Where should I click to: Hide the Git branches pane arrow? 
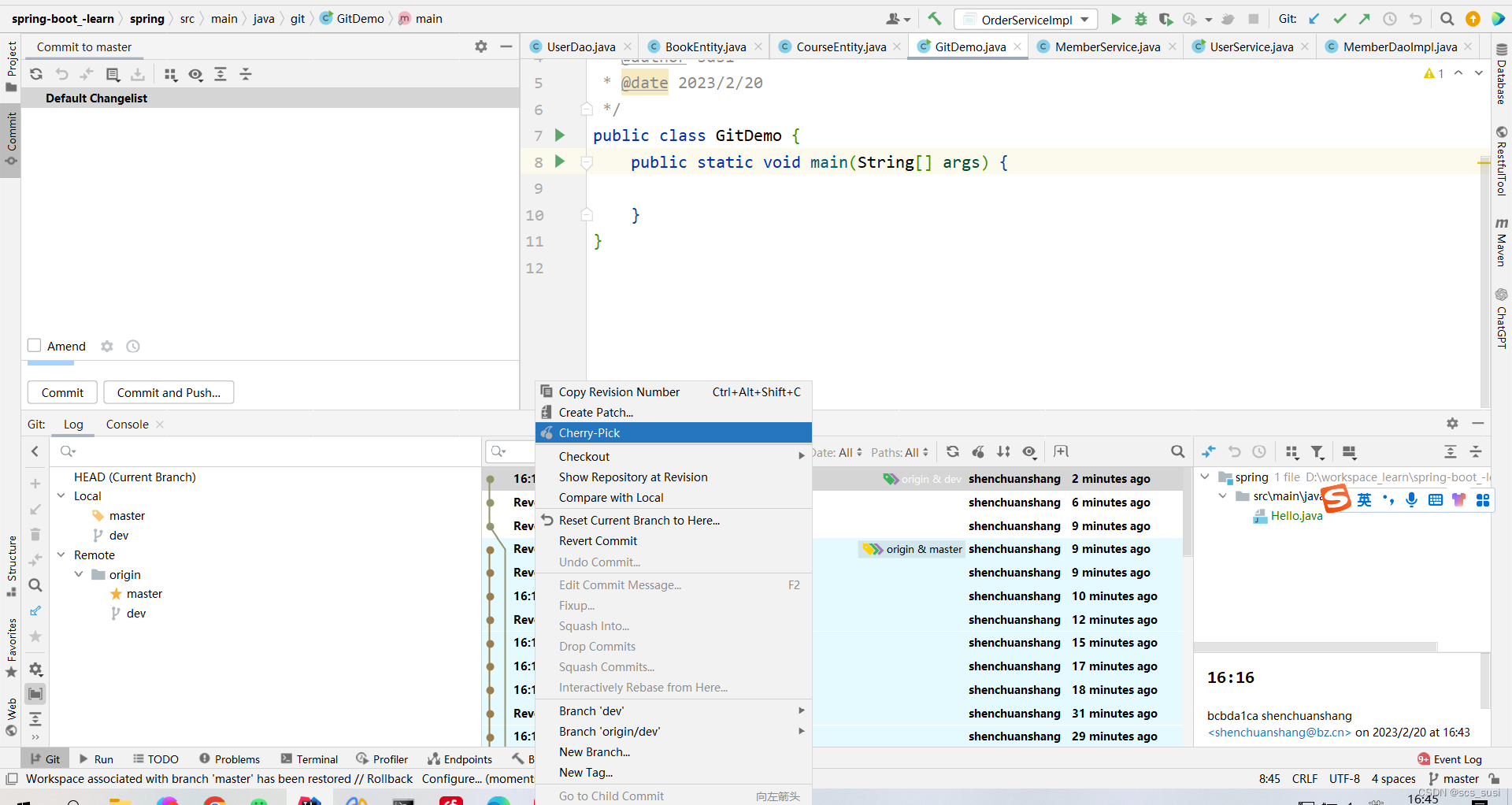point(35,451)
